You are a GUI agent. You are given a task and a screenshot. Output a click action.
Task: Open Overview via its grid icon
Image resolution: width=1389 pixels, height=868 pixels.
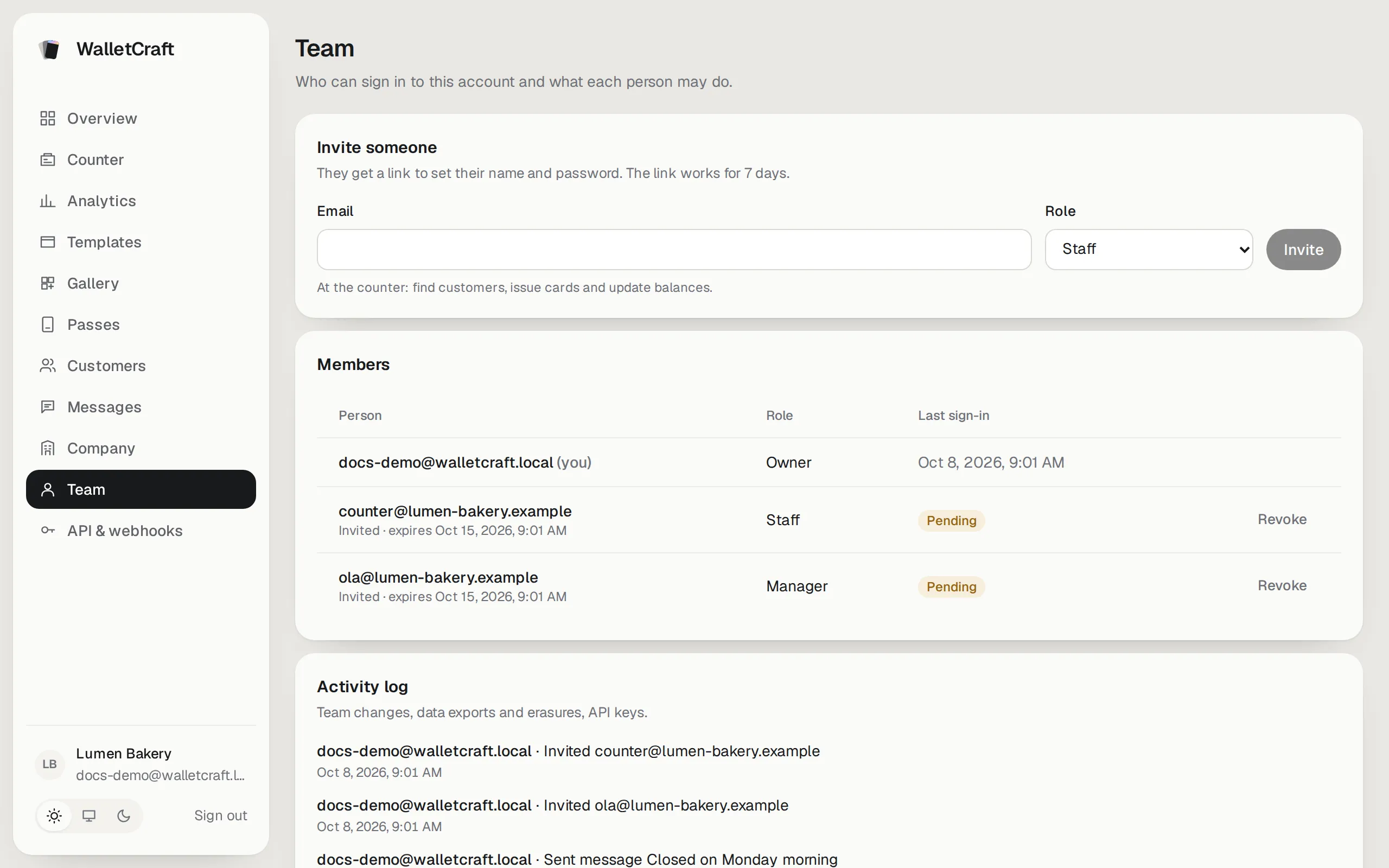(x=48, y=118)
